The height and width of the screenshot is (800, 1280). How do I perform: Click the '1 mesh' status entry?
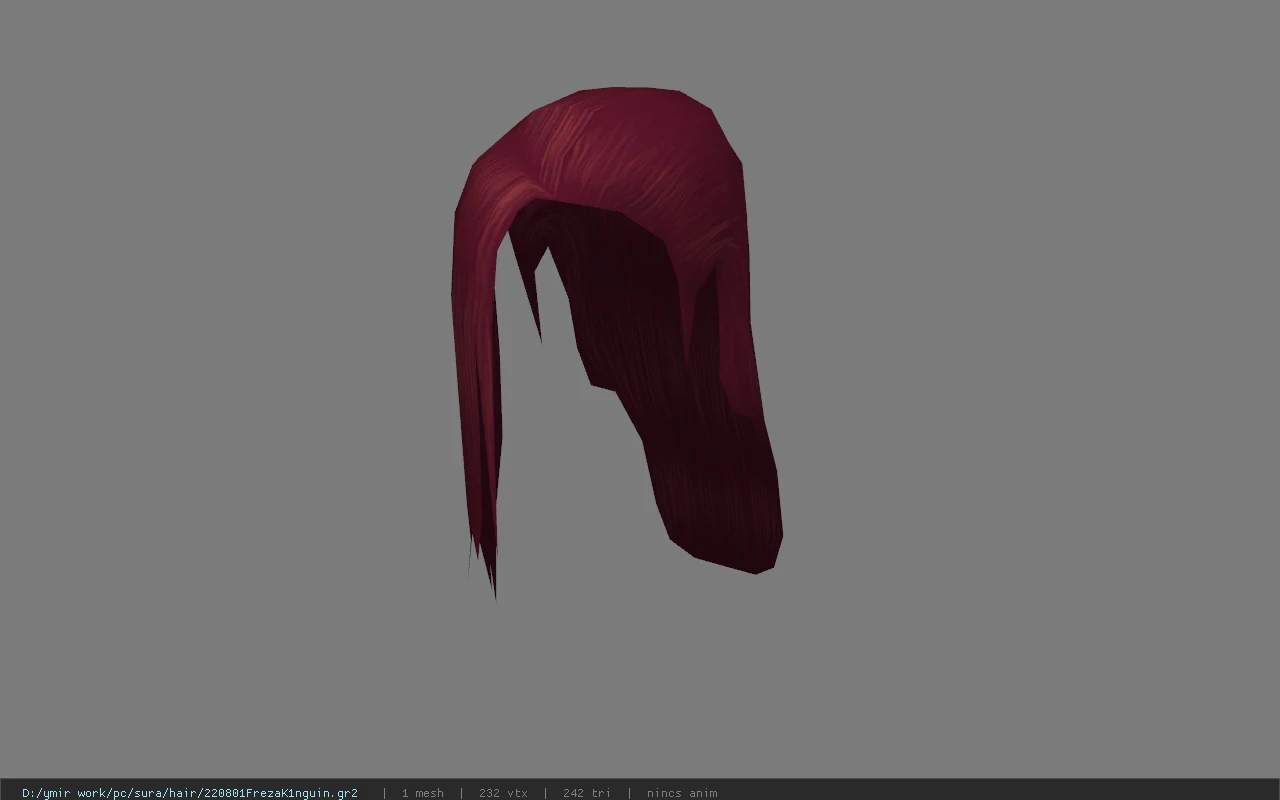(x=422, y=793)
